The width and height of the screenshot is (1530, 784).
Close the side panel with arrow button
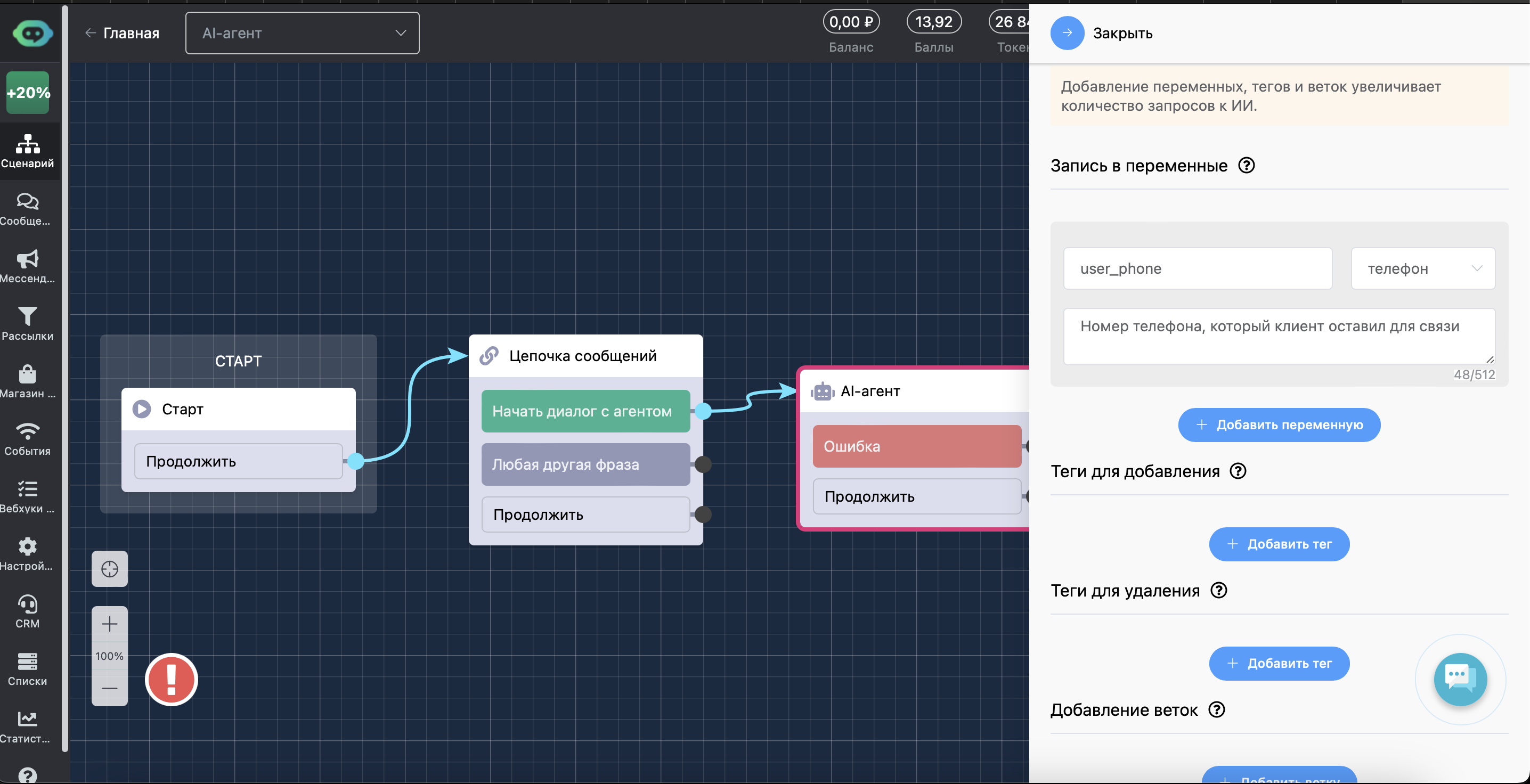coord(1067,33)
